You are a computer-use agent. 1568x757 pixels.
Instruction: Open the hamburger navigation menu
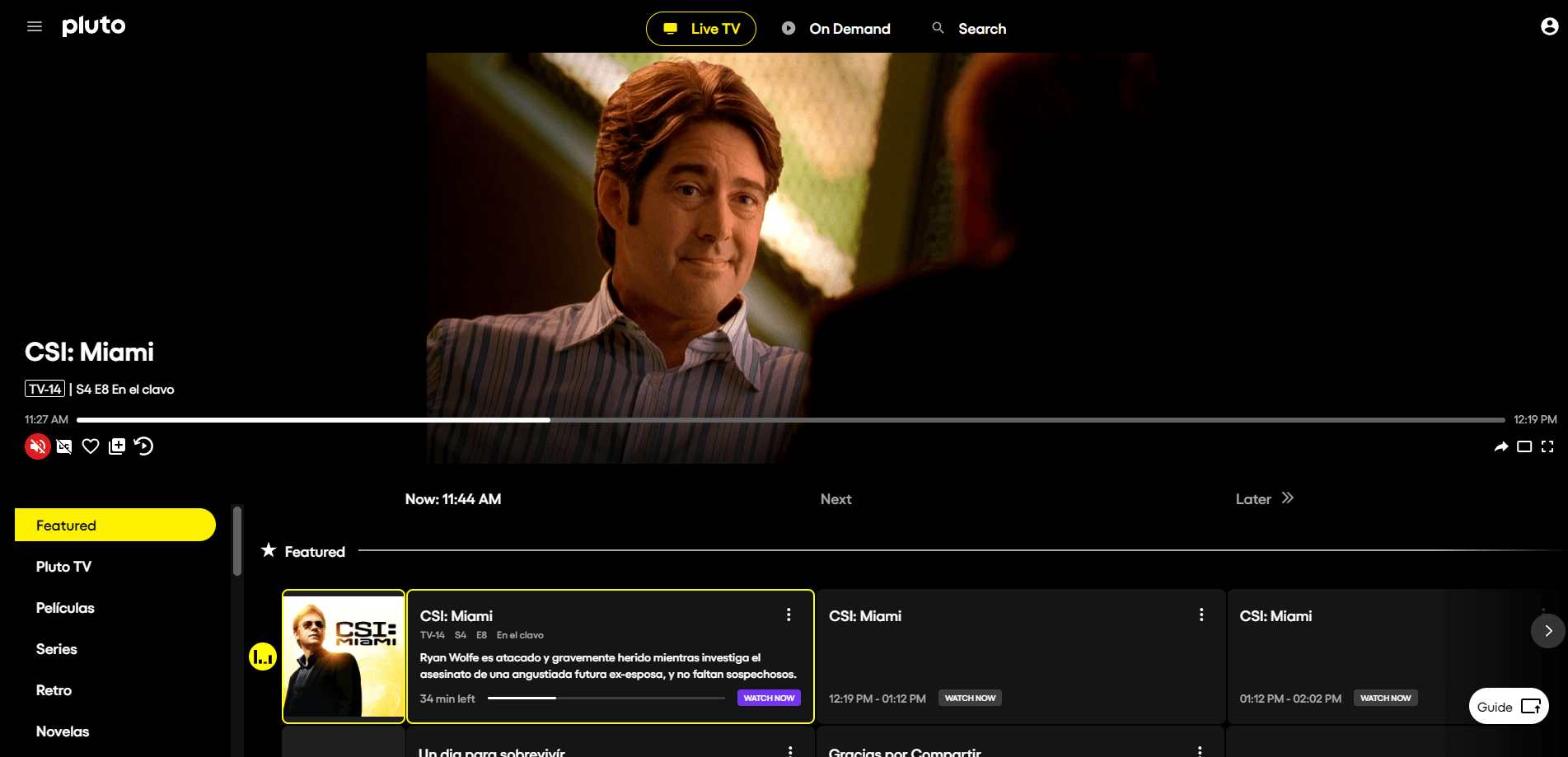(x=35, y=26)
